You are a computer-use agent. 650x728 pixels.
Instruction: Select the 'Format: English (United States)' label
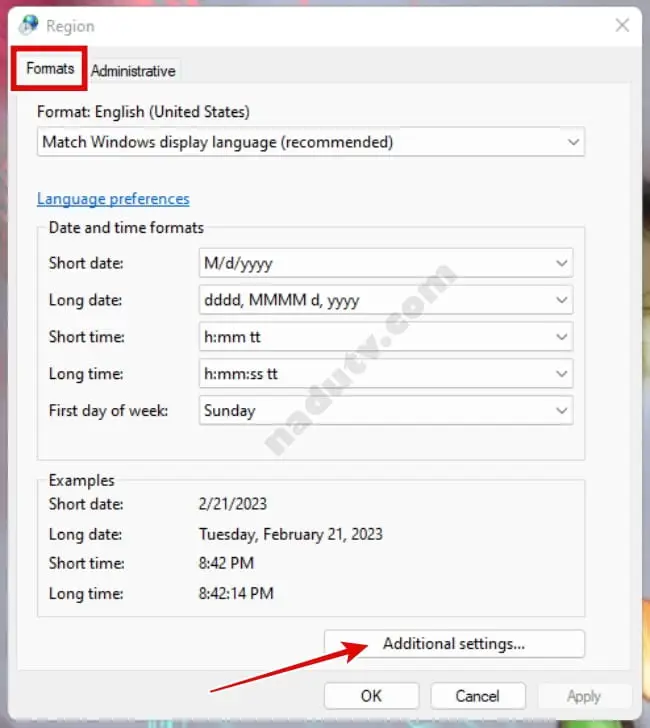tap(143, 112)
